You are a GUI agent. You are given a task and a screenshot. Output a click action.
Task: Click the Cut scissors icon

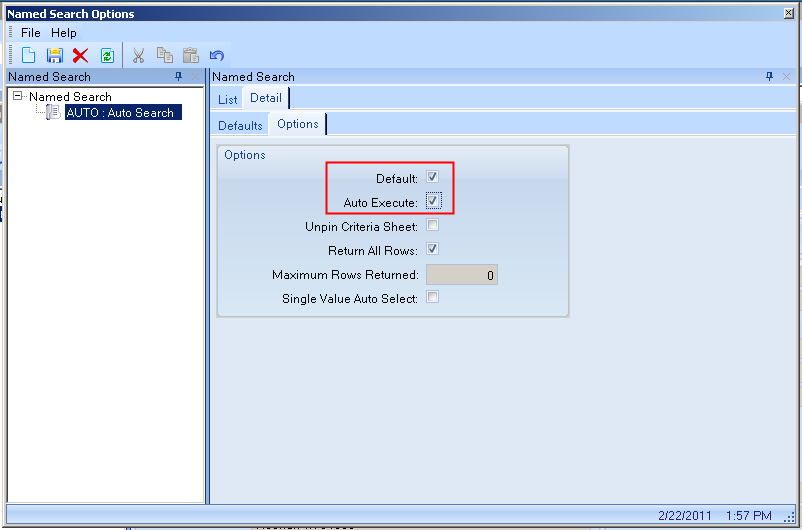pos(139,55)
